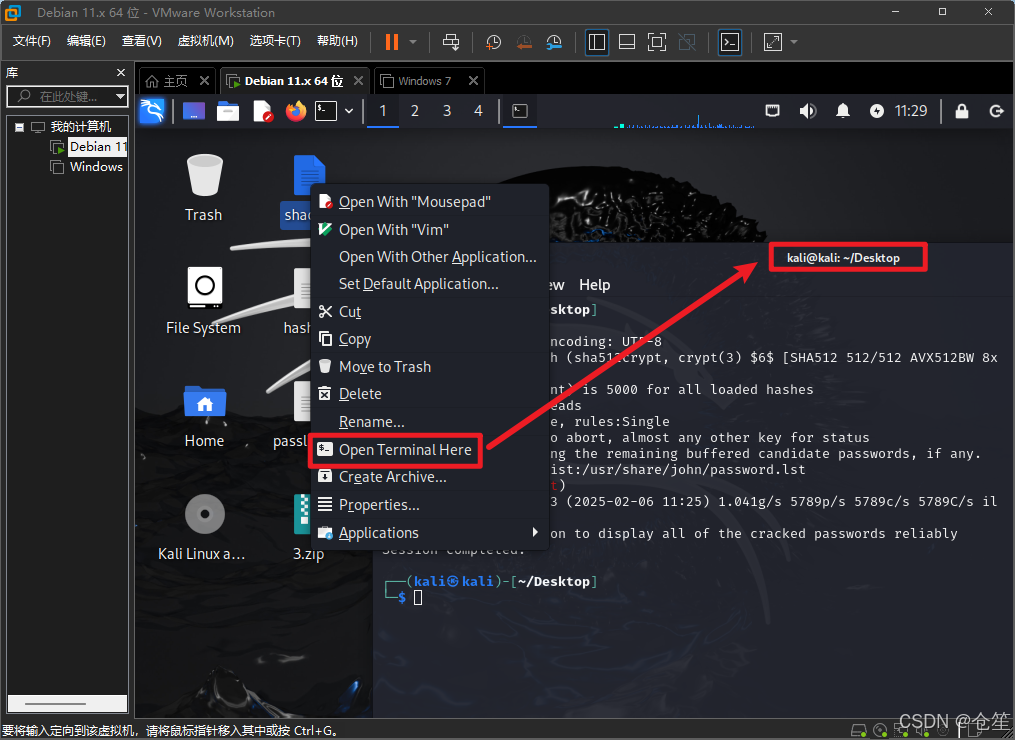Expand the Applications submenu
This screenshot has width=1015, height=740.
(429, 533)
